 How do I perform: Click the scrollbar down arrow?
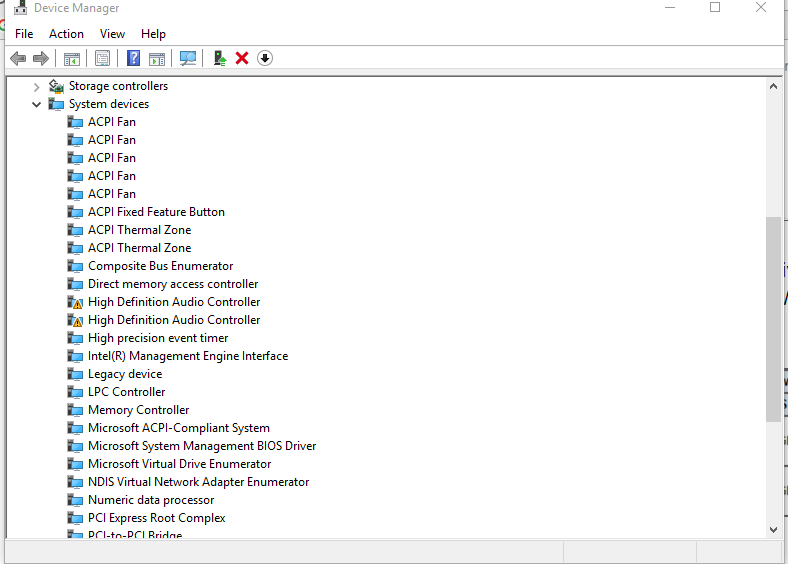tap(773, 529)
